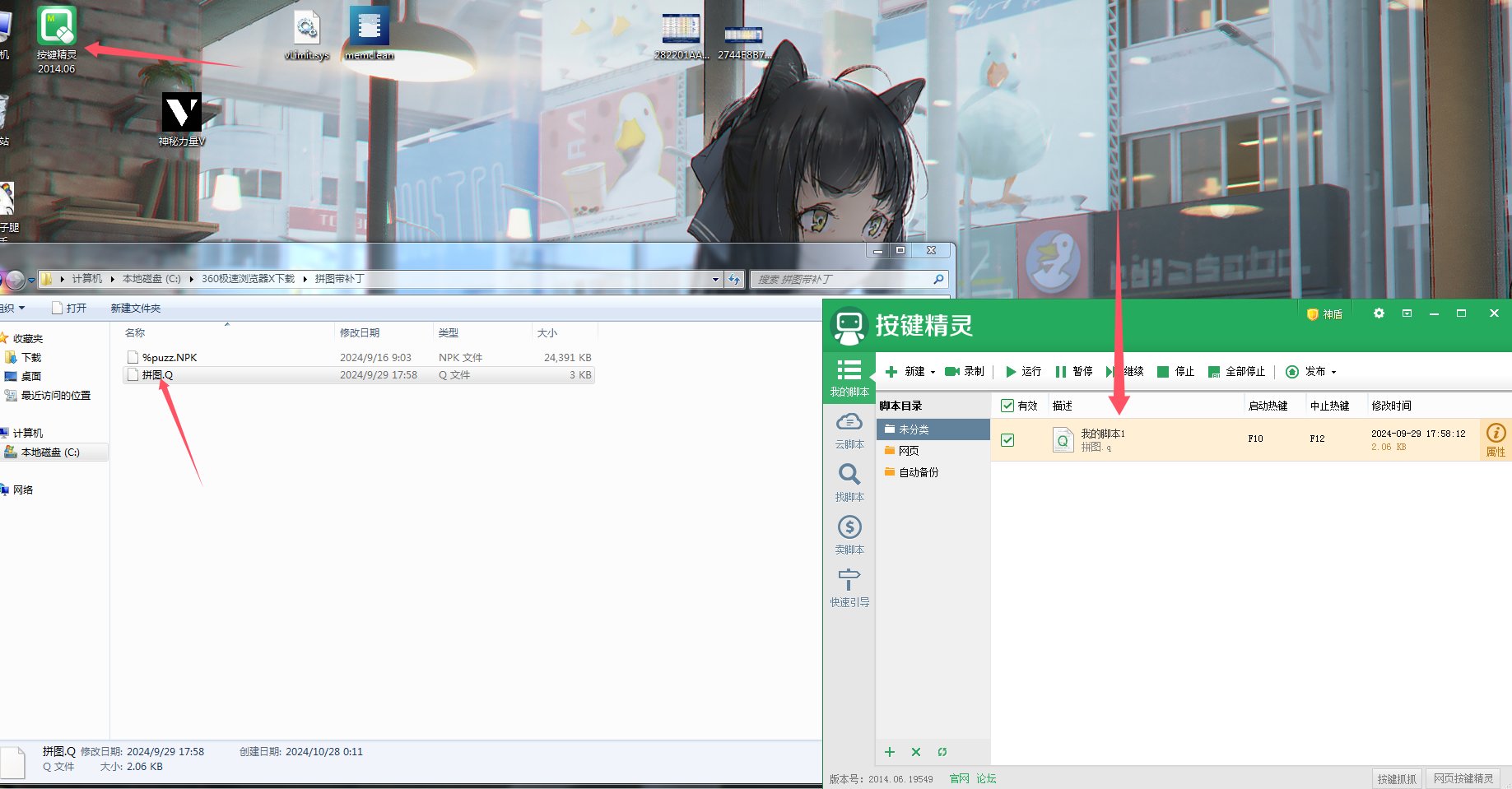Expand Explorer address bar history dropdown
The width and height of the screenshot is (1512, 789).
(715, 280)
